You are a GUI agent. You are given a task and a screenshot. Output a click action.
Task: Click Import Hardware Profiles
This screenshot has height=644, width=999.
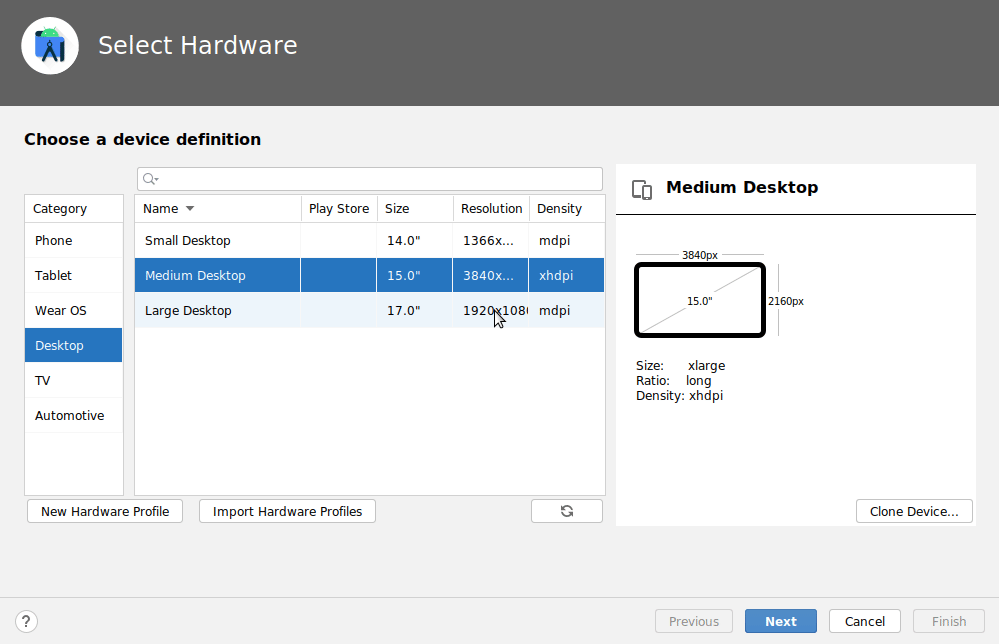[287, 510]
